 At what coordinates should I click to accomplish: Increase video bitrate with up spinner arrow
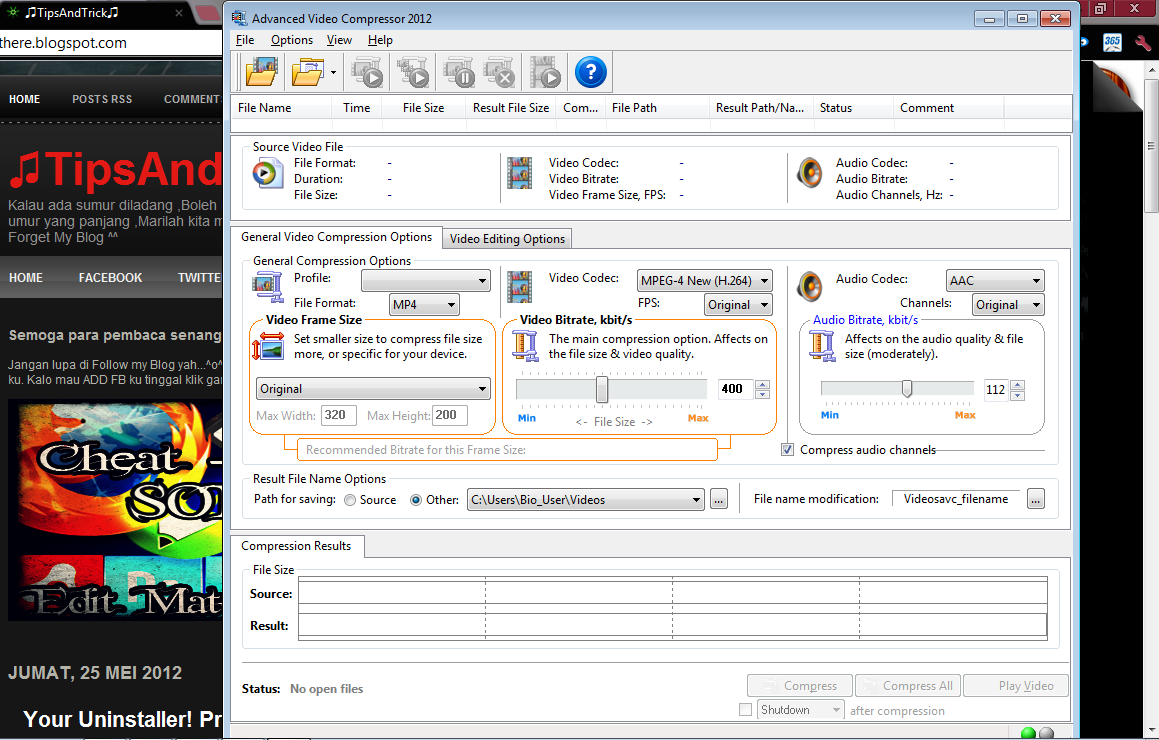[x=763, y=384]
